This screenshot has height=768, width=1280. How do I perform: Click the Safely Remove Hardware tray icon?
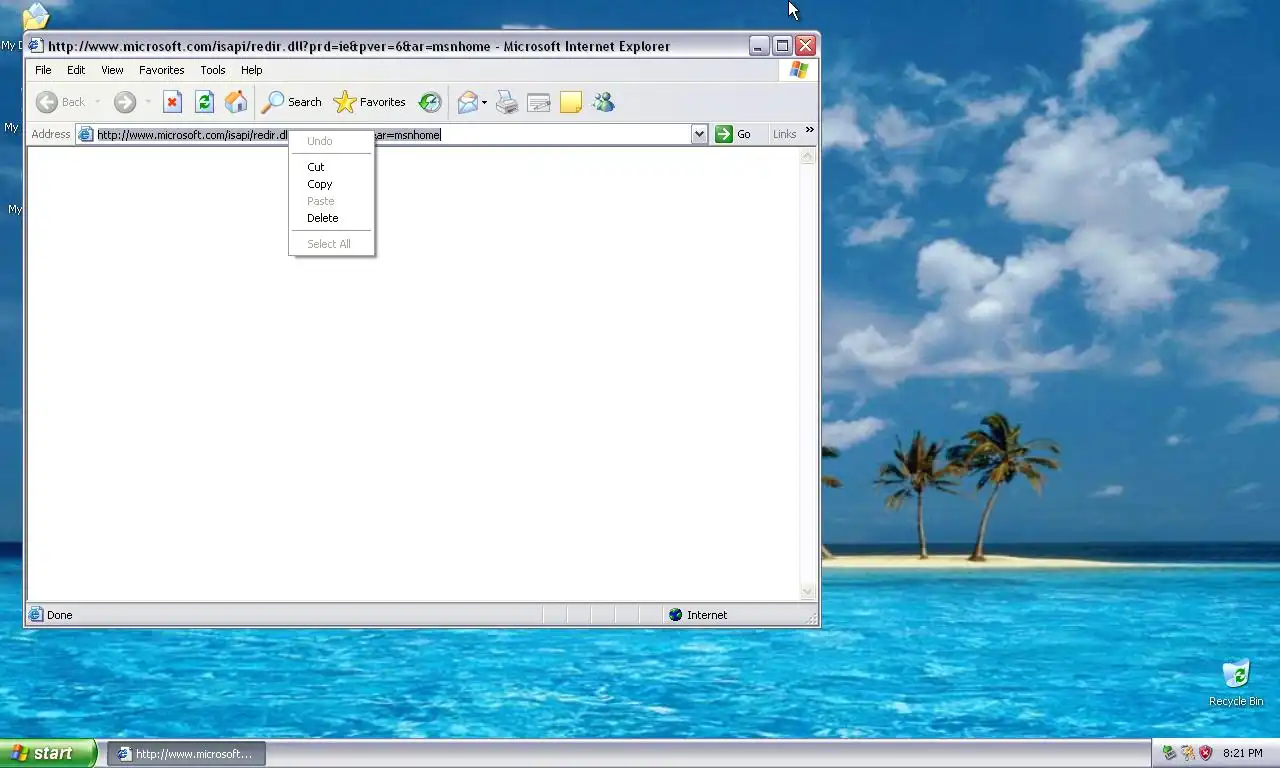[x=1169, y=753]
